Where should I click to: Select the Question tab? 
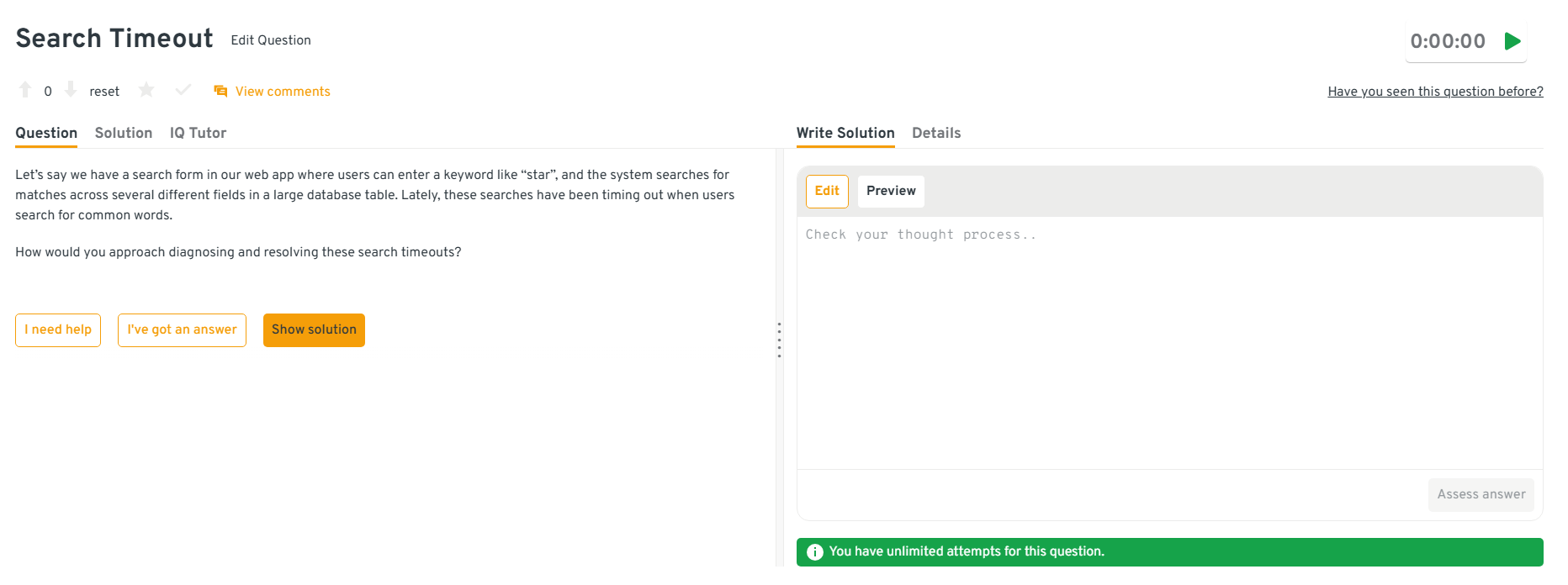pyautogui.click(x=46, y=133)
